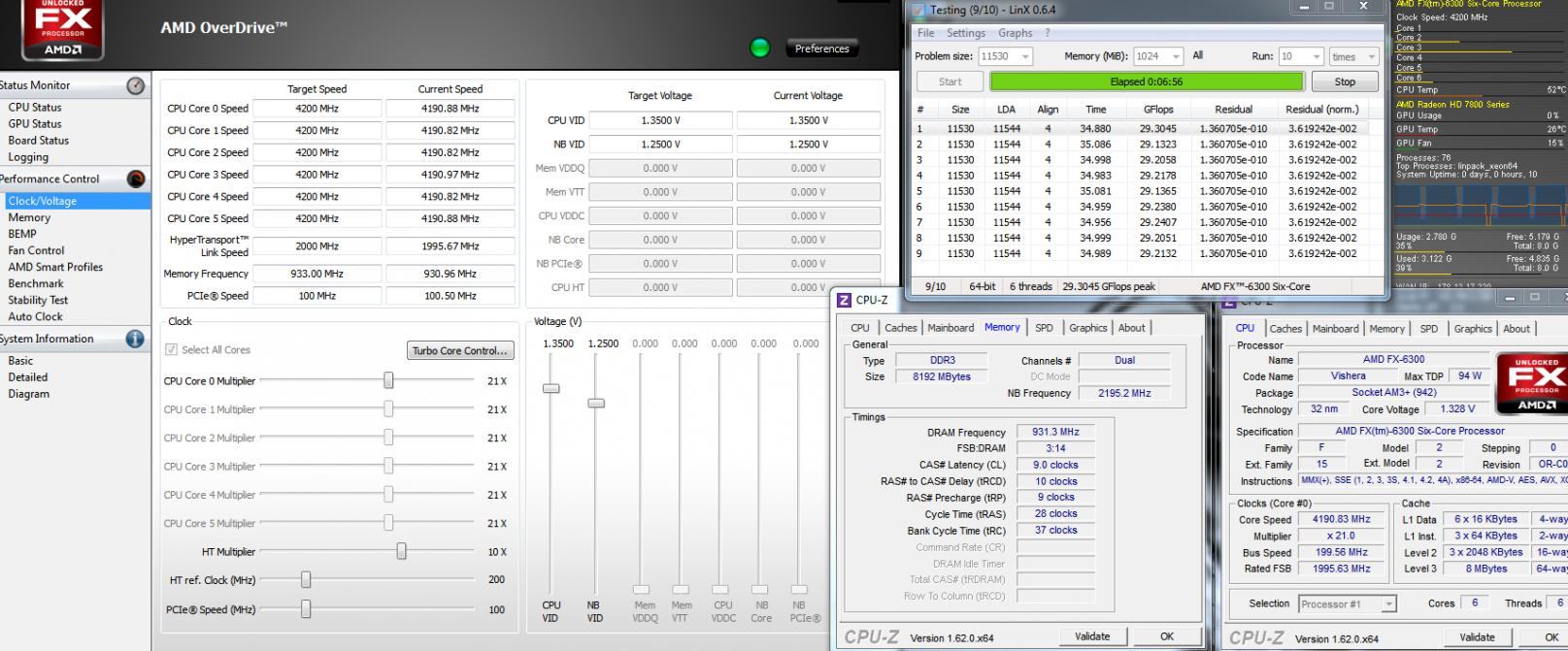1568x651 pixels.
Task: Click the Status Monitor gauge icon
Action: [136, 85]
